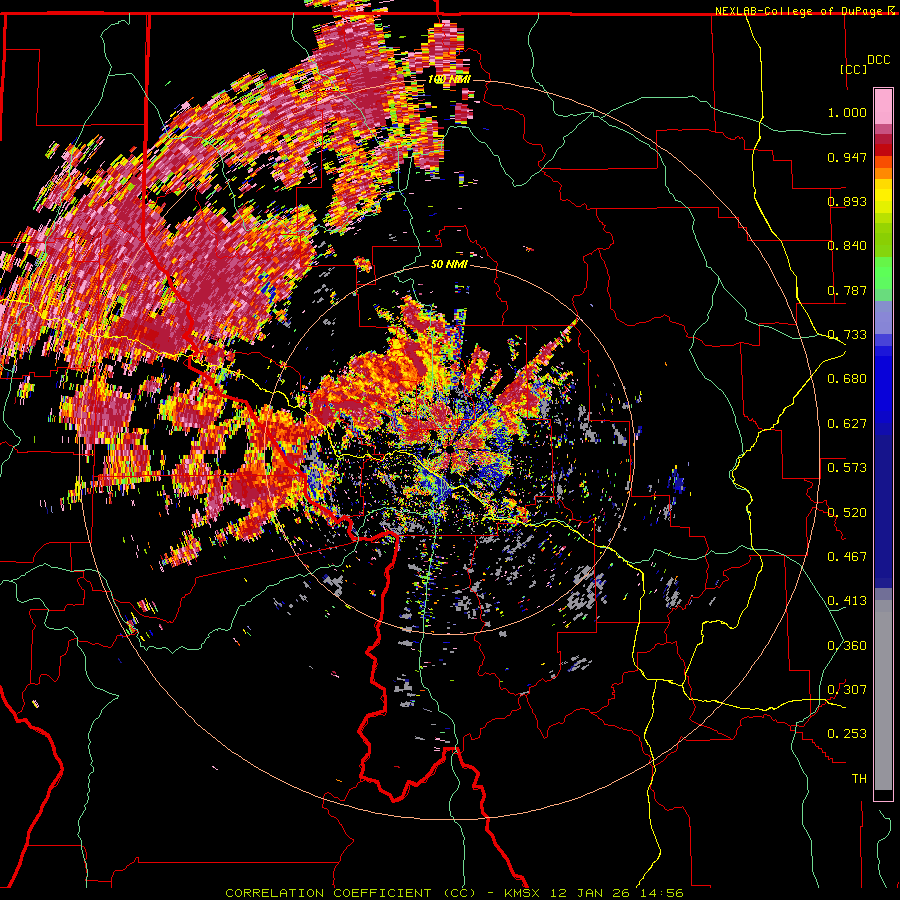This screenshot has height=900, width=900.
Task: Click the [CC] product label near the legend
Action: point(854,69)
